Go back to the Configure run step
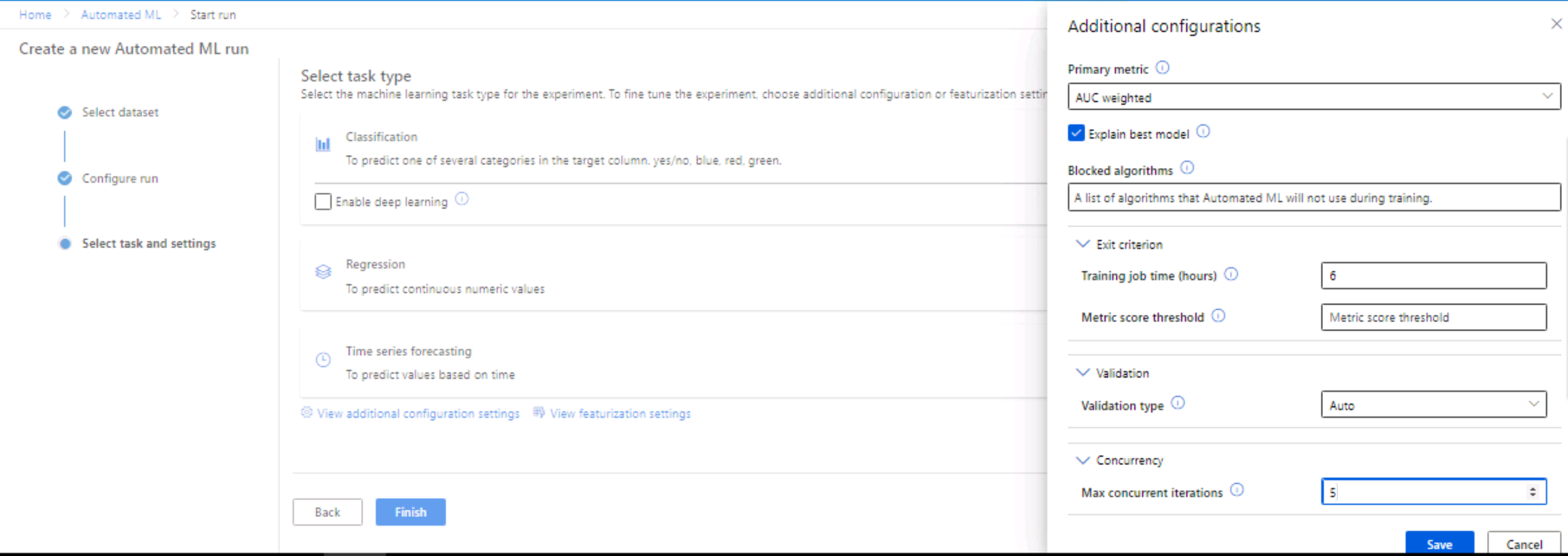 pos(119,178)
